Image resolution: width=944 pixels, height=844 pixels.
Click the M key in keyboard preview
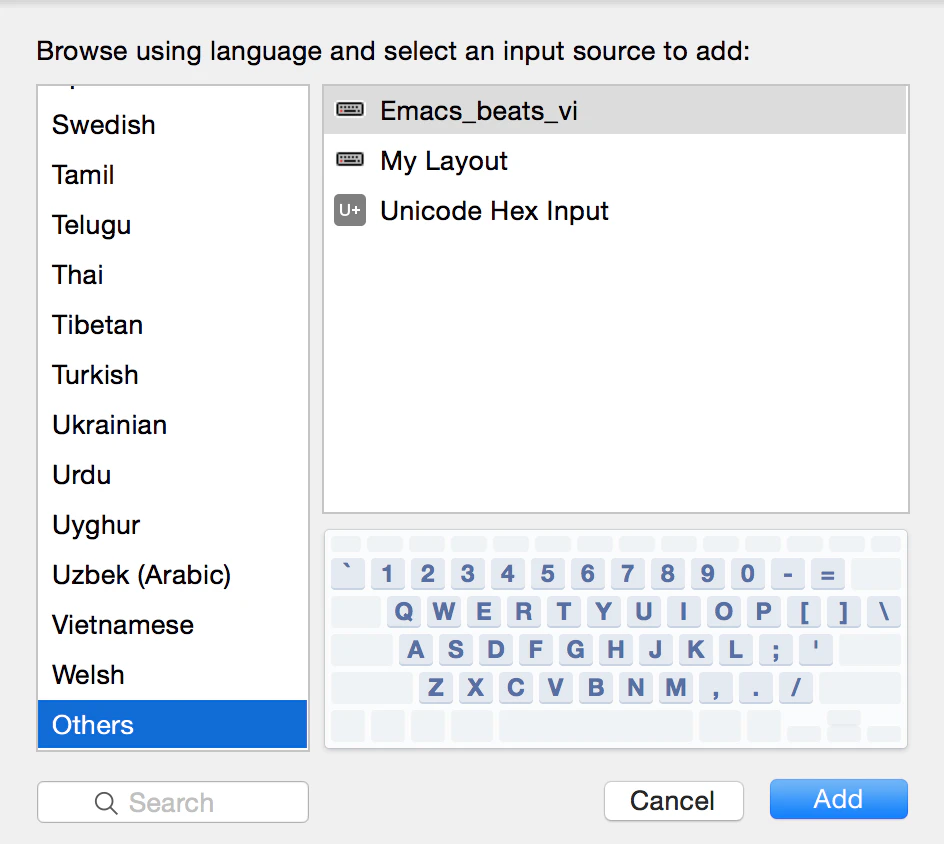(x=675, y=687)
